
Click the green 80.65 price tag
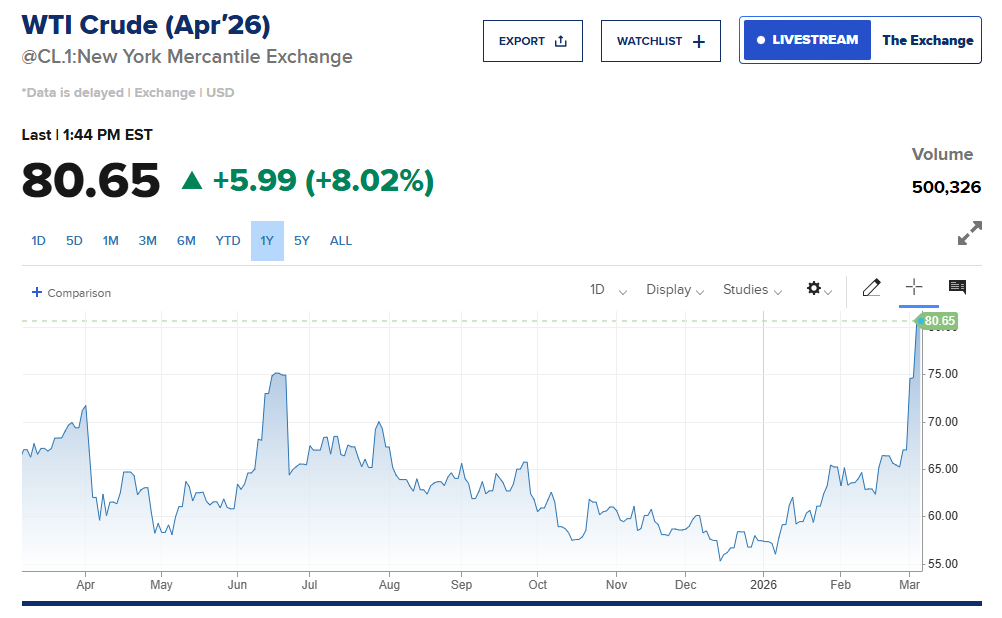[x=939, y=321]
